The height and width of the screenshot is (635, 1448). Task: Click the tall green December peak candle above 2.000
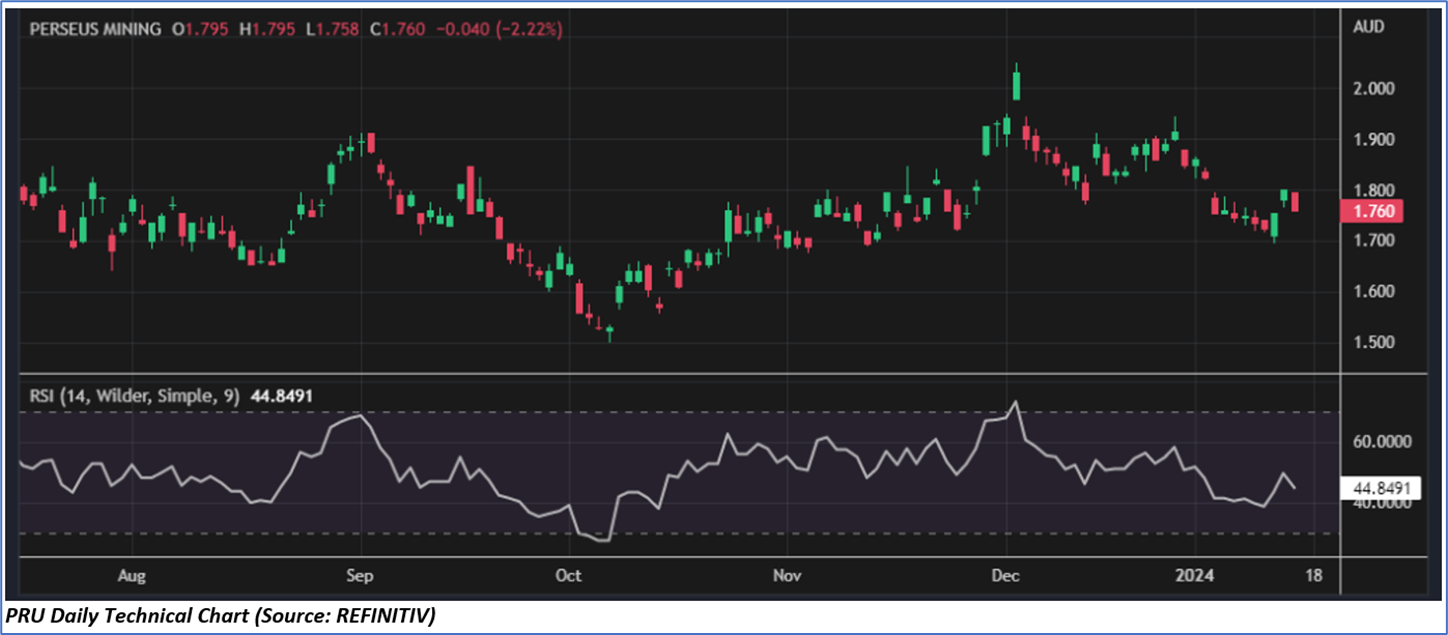point(1016,84)
